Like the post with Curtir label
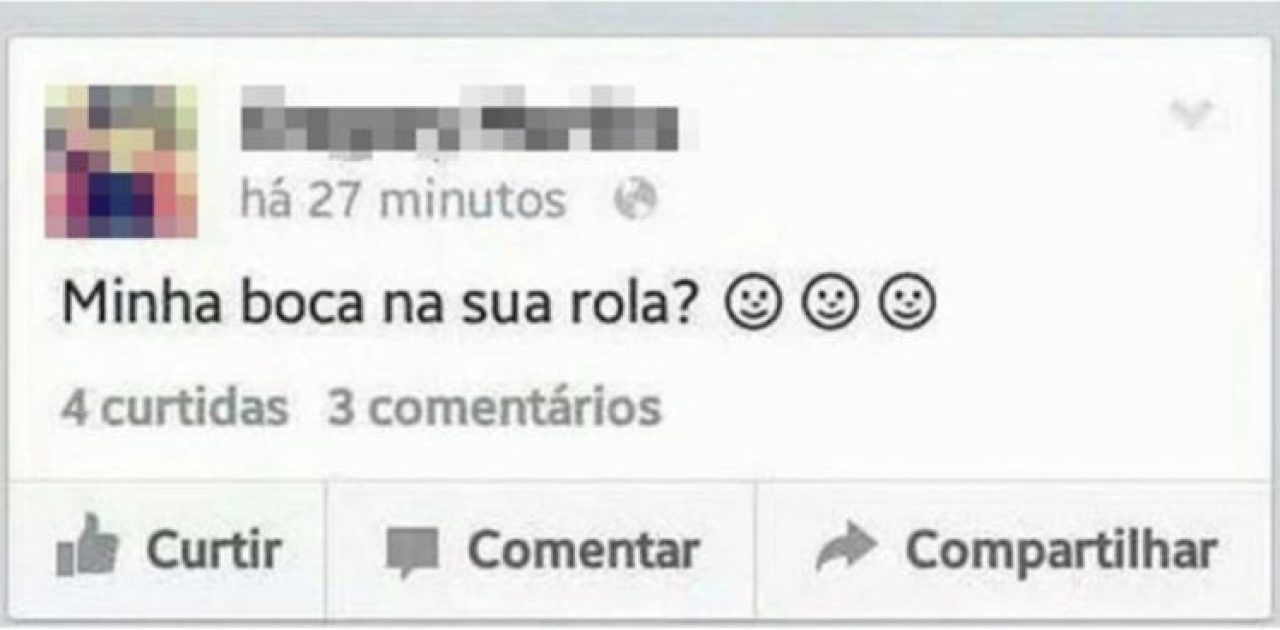Image resolution: width=1280 pixels, height=630 pixels. 214,550
